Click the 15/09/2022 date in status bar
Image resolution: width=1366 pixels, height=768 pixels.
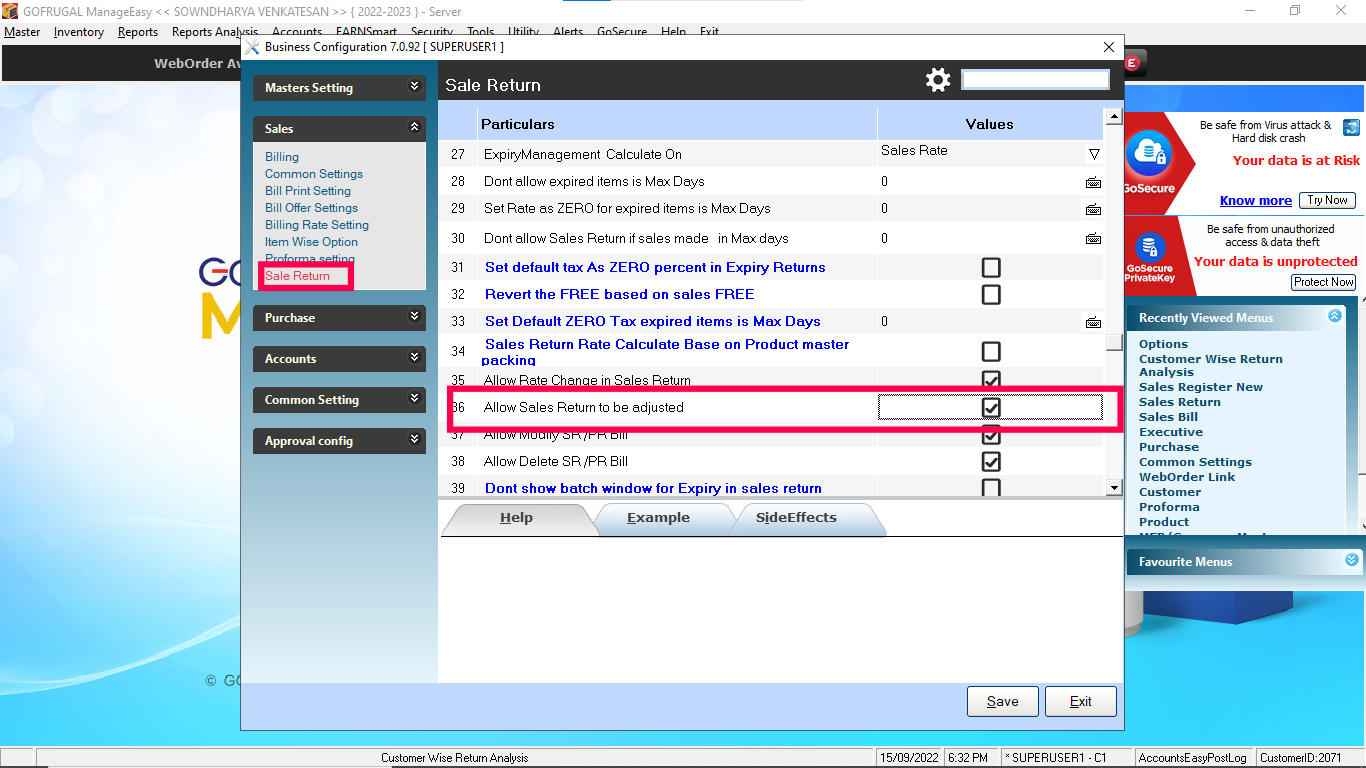(x=909, y=758)
